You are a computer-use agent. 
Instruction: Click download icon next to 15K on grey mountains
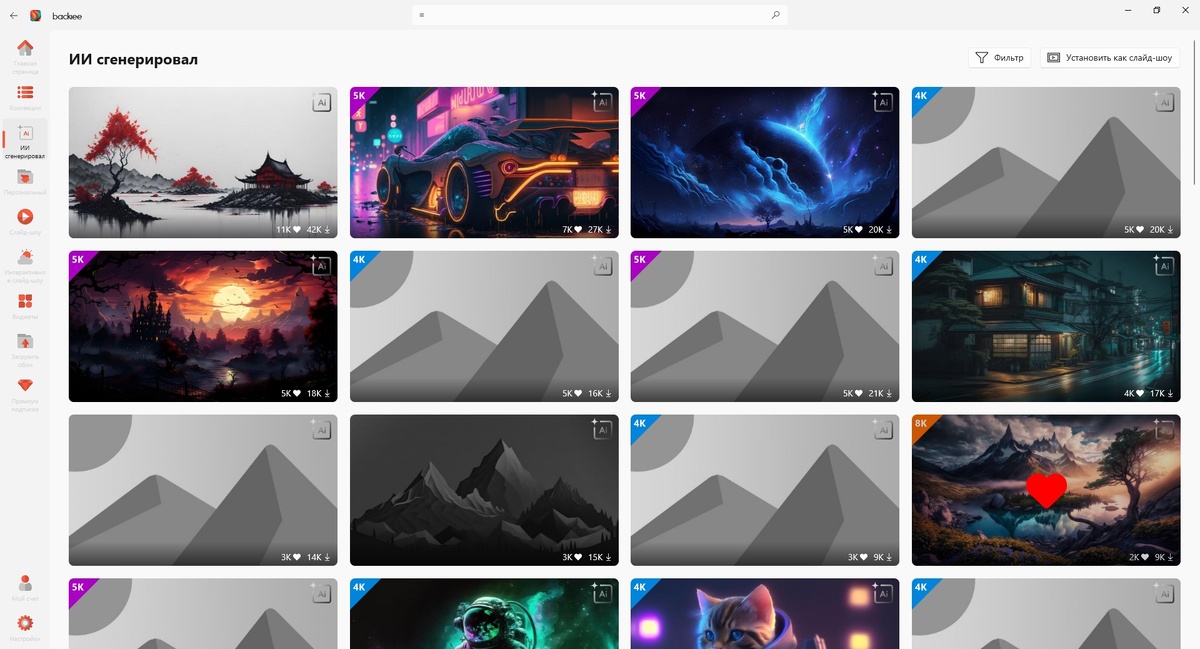coord(608,558)
